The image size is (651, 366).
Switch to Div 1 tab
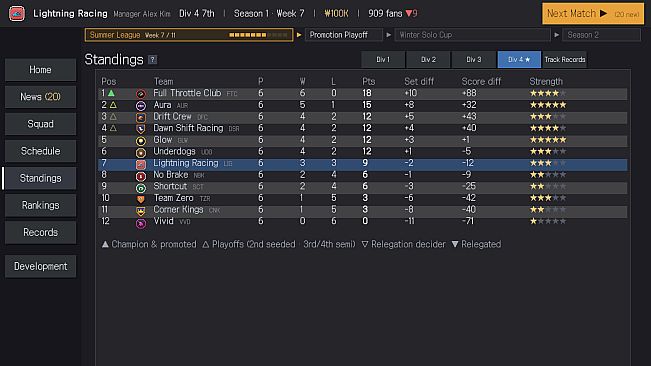(x=383, y=59)
